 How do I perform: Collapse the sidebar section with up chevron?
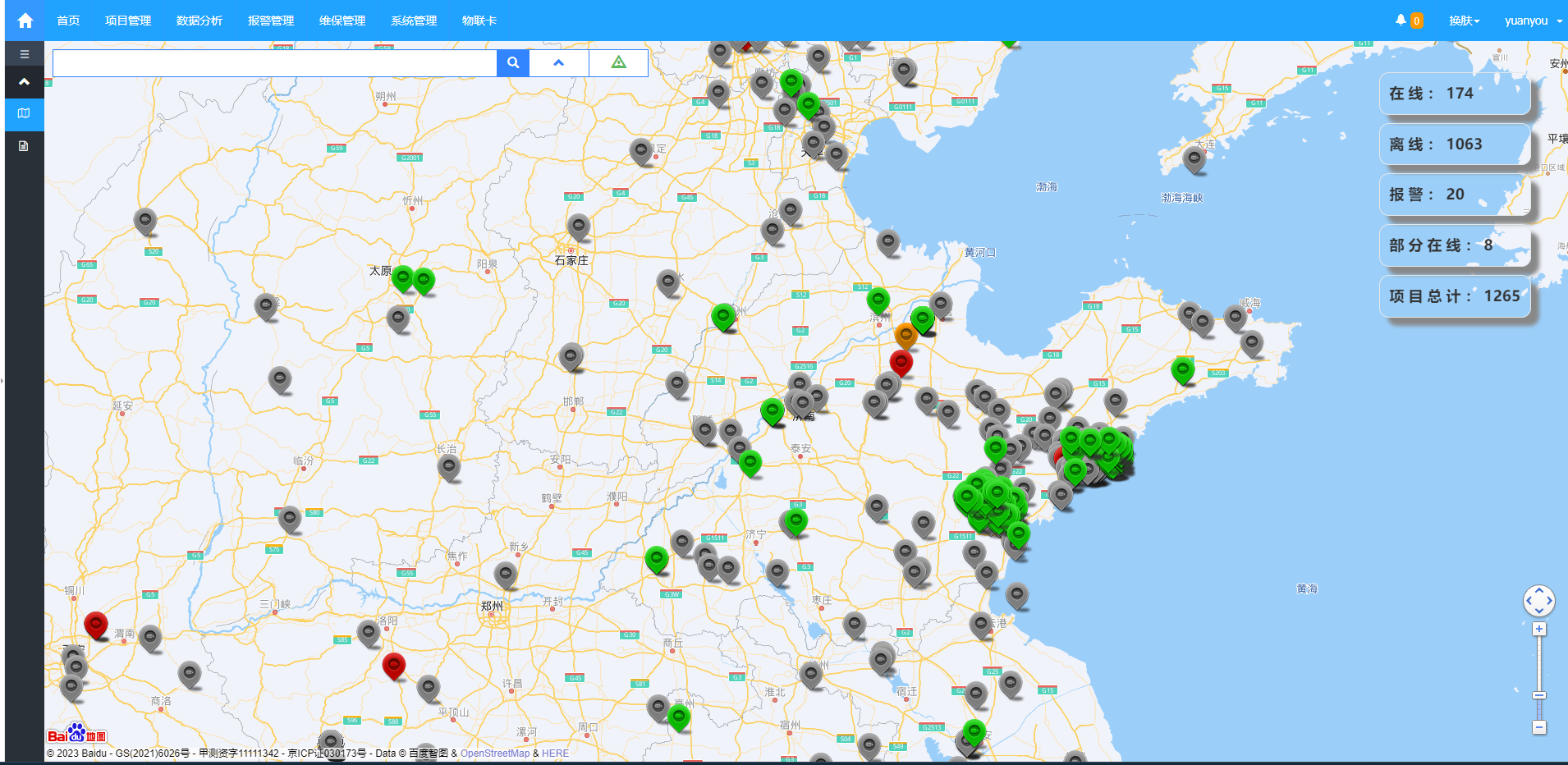[x=25, y=82]
